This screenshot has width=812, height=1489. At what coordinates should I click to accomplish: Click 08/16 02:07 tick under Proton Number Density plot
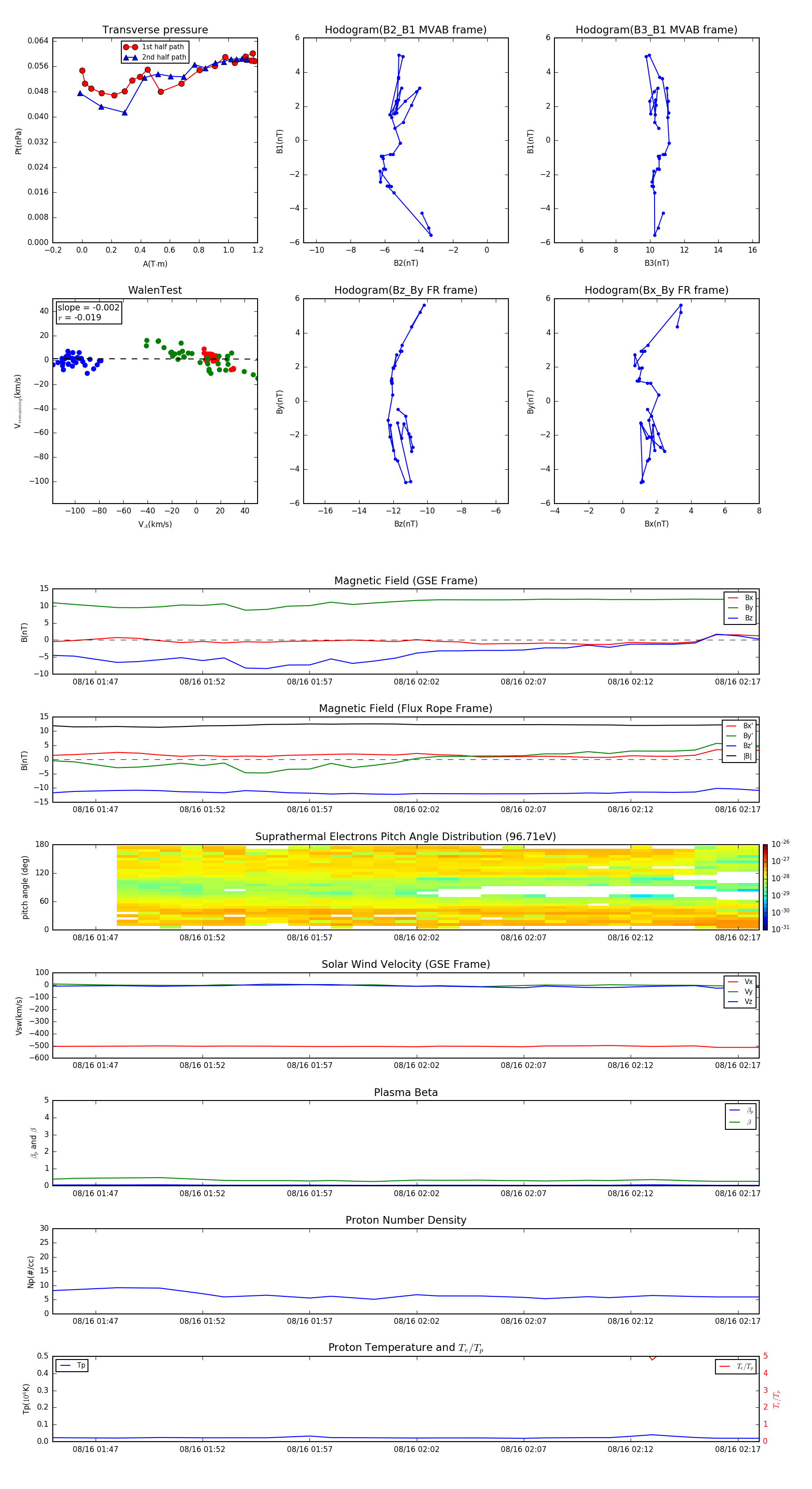click(524, 1321)
